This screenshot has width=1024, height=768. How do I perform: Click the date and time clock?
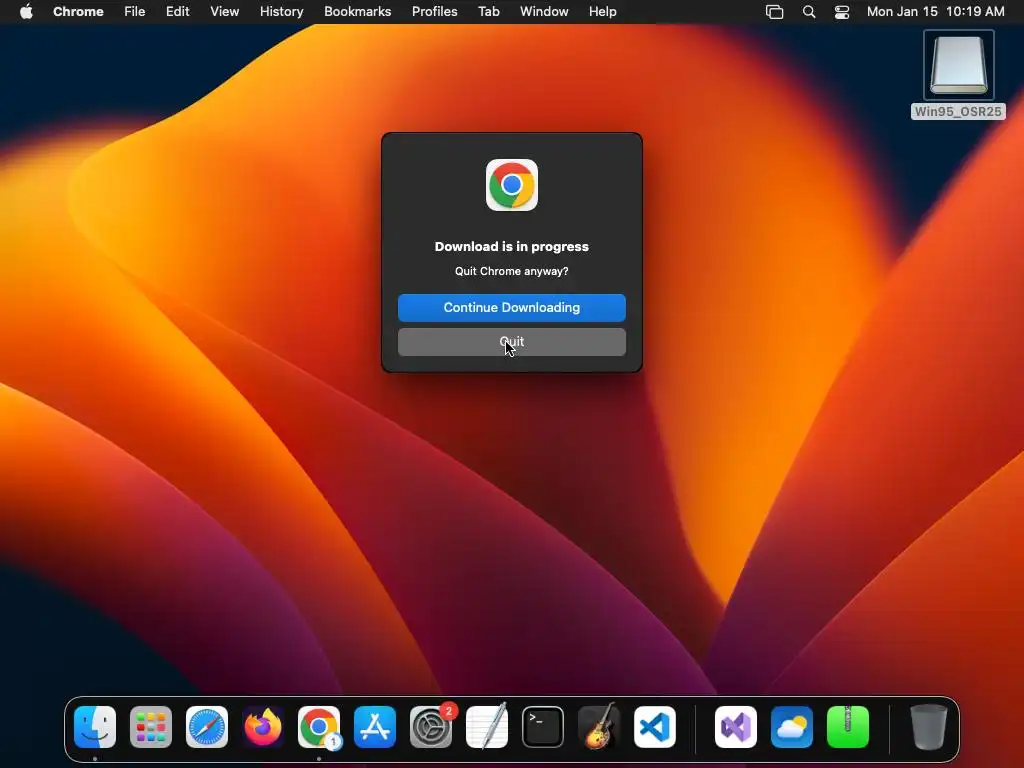(935, 12)
